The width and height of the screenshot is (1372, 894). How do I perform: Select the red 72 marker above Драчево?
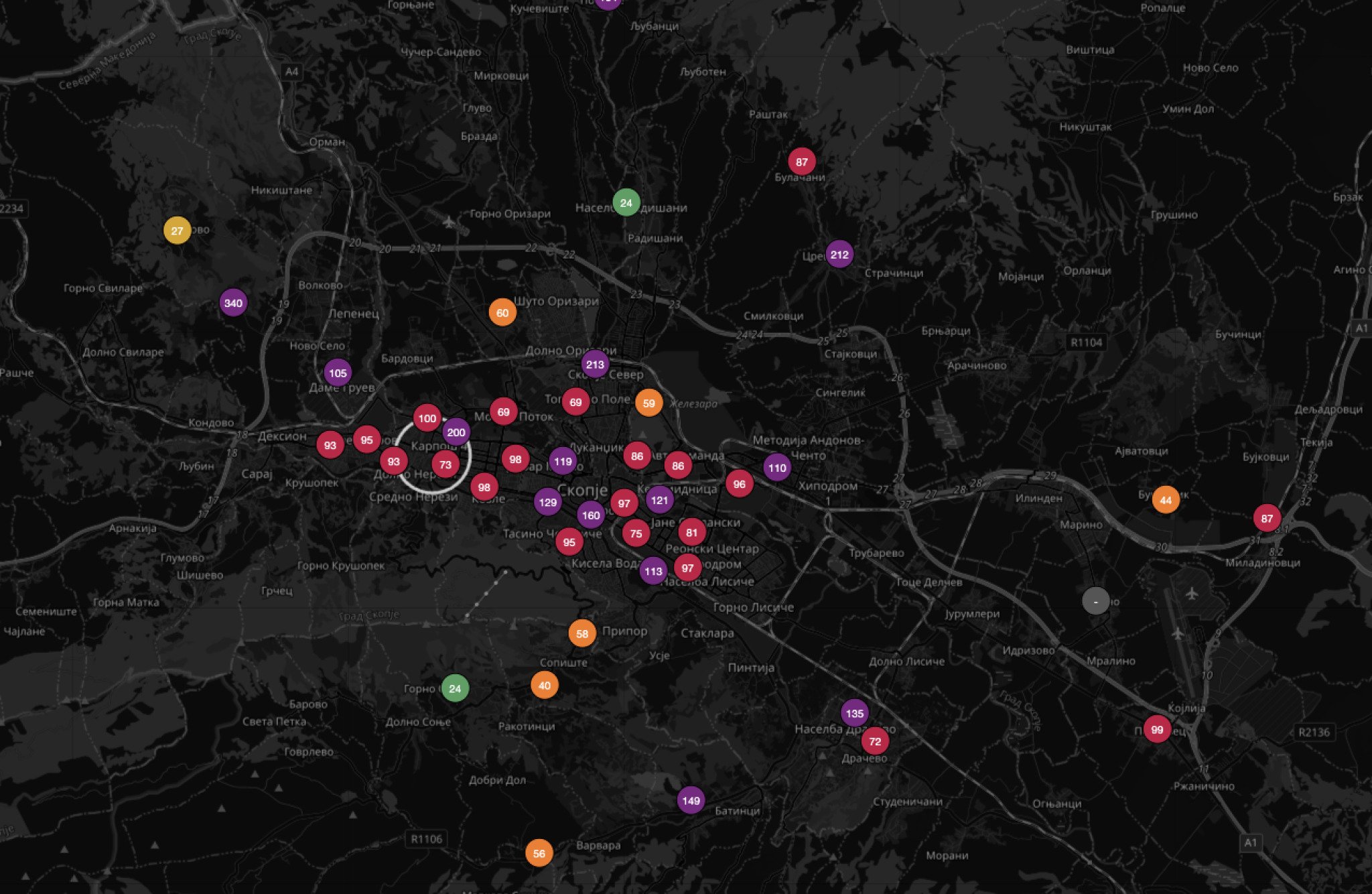875,741
